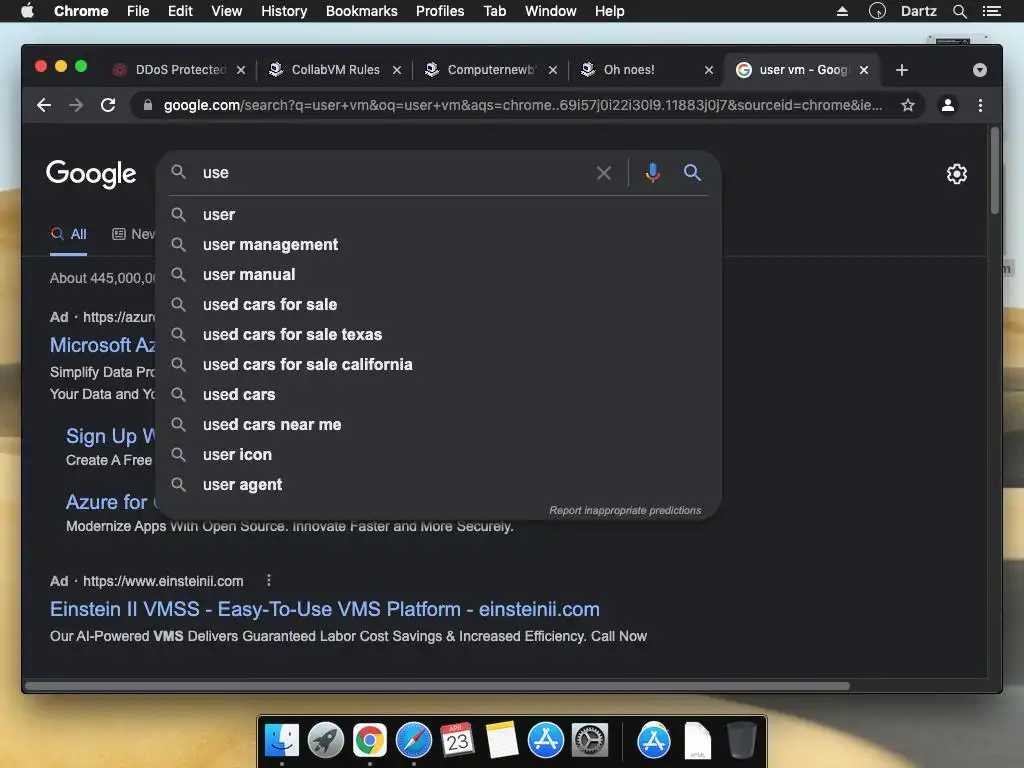This screenshot has height=768, width=1024.
Task: Open Chrome's three-dot menu
Action: tap(980, 105)
